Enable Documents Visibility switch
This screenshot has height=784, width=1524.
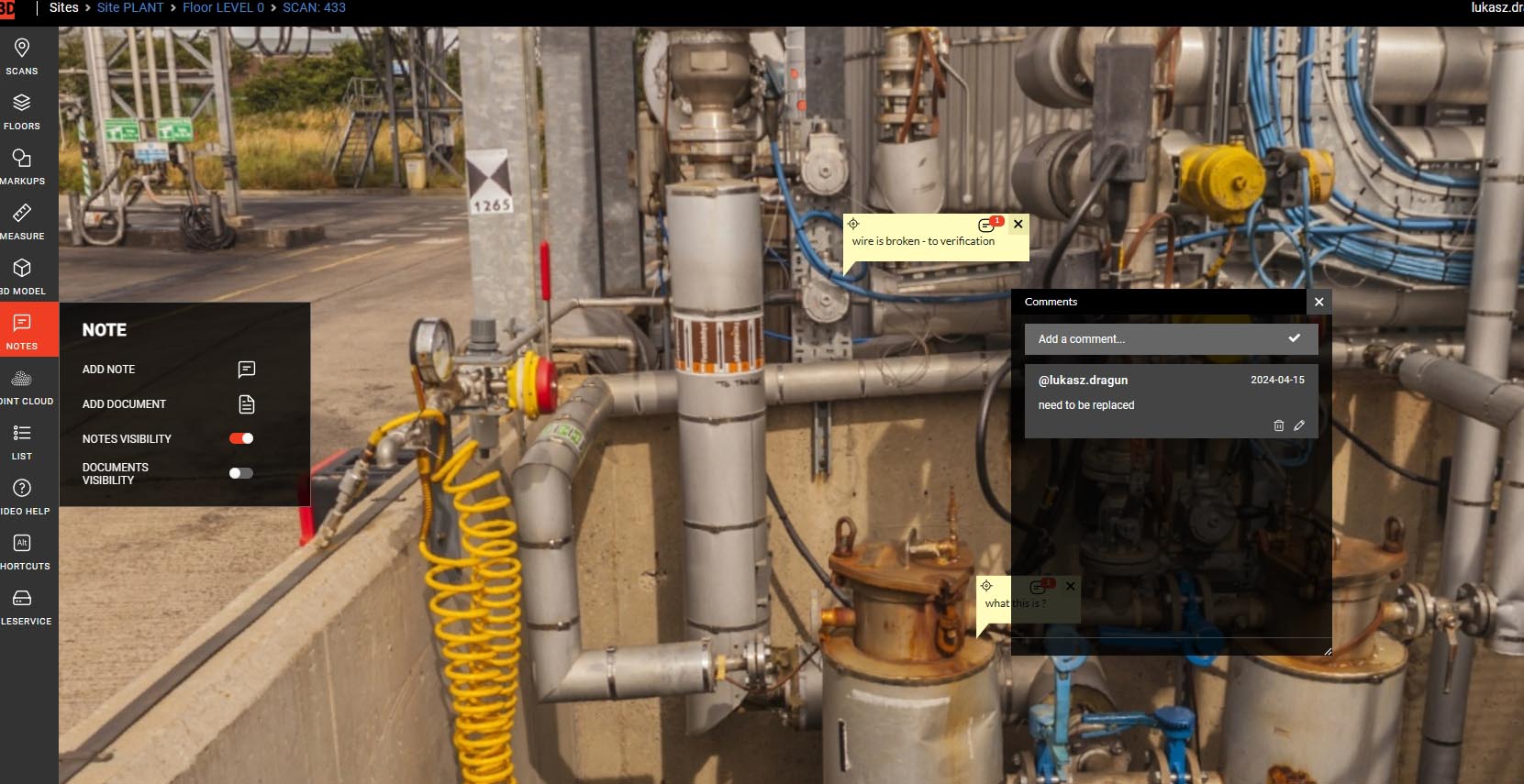(x=241, y=473)
